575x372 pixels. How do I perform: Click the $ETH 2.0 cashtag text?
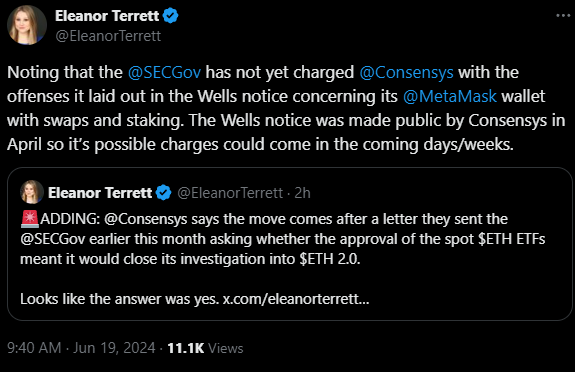(330, 259)
